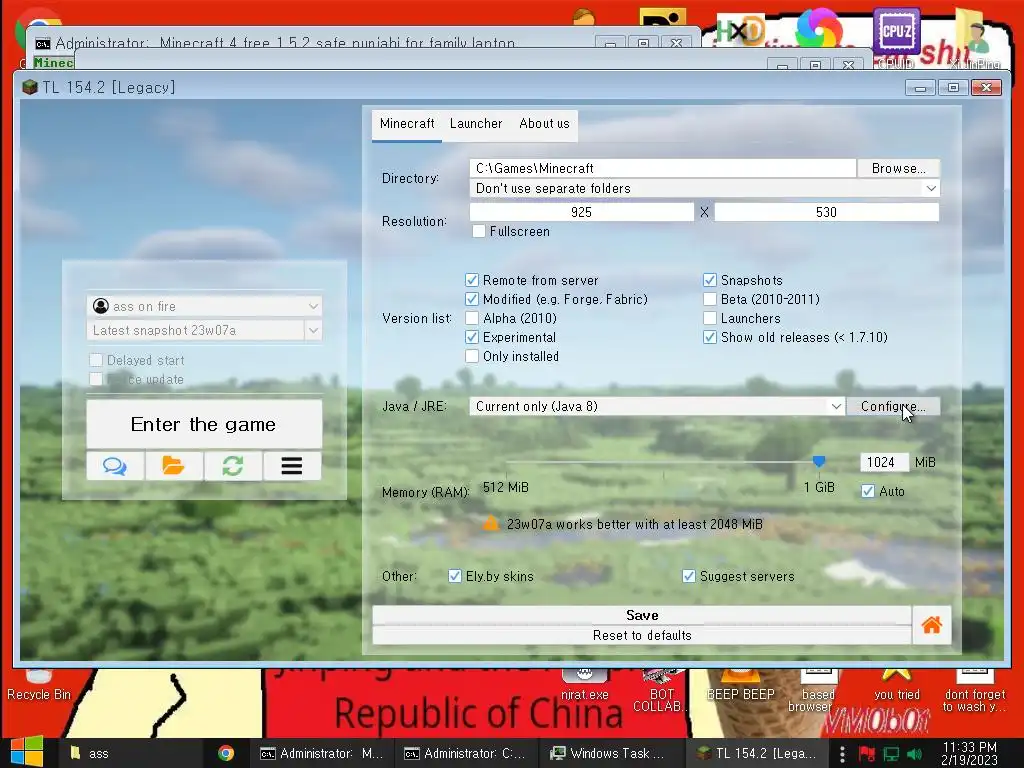Click the resolution height field 530
Viewport: 1024px width, 768px height.
(x=826, y=212)
